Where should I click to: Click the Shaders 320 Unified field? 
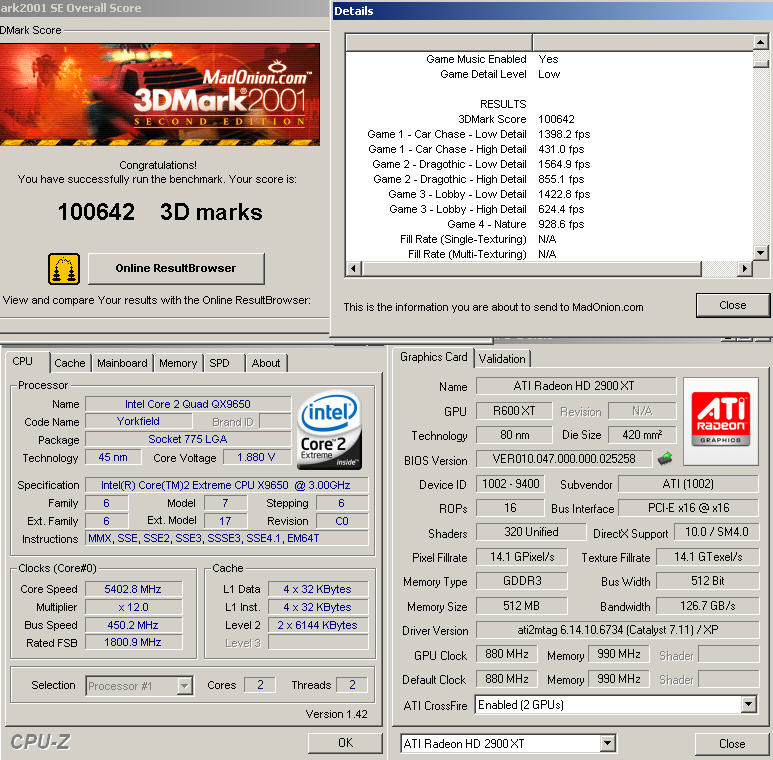click(531, 532)
